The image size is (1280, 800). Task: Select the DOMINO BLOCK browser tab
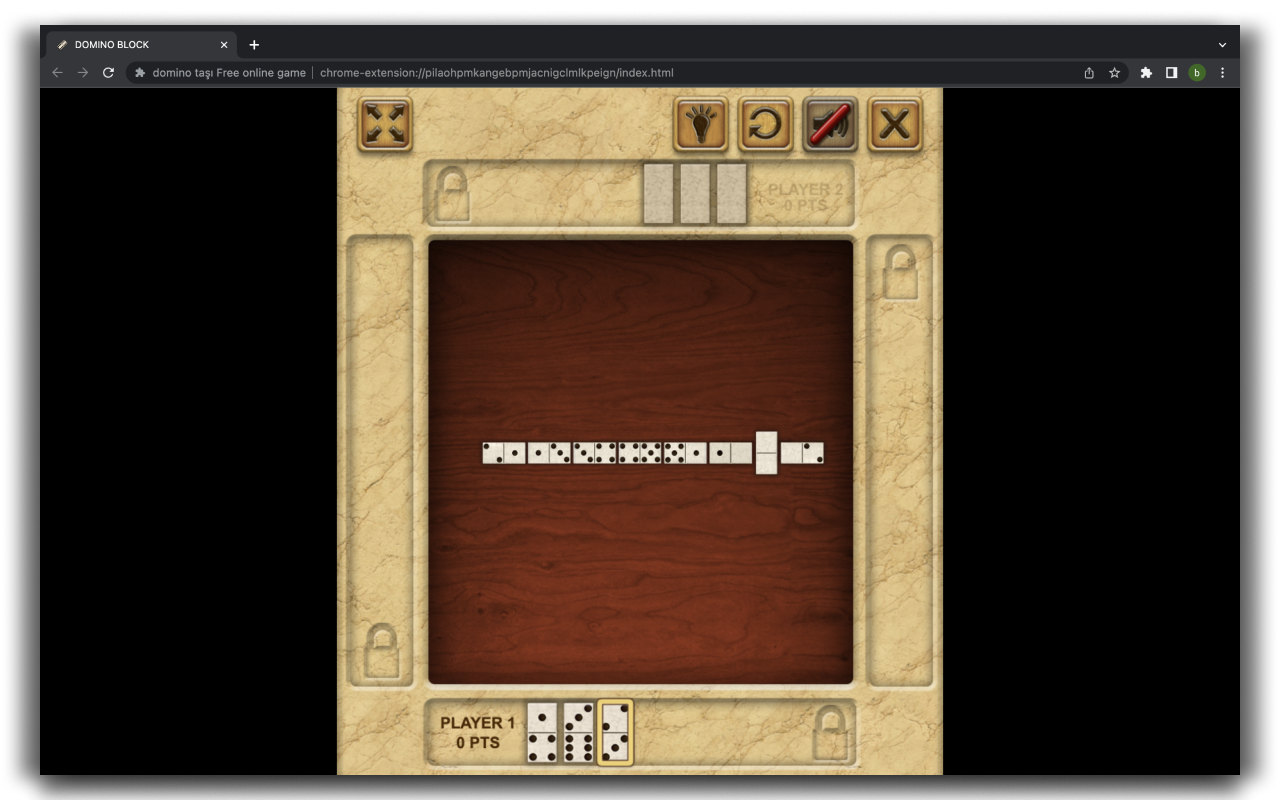tap(141, 45)
